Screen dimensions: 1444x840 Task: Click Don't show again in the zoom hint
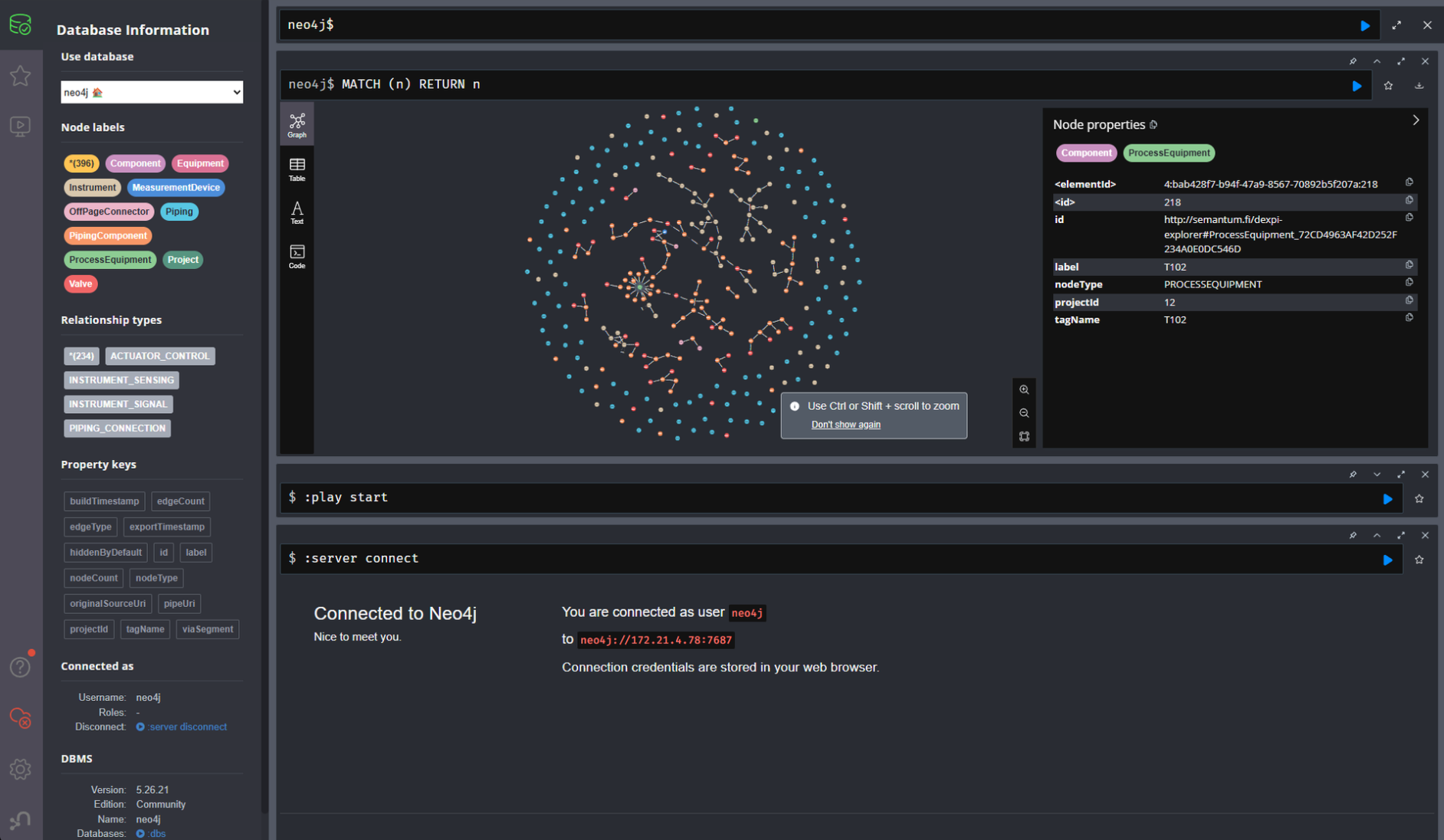click(845, 424)
